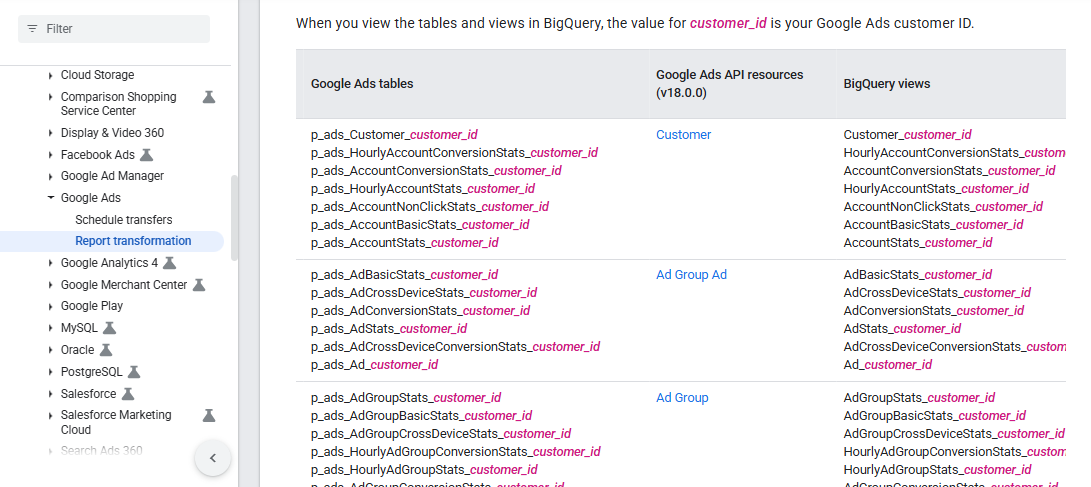The image size is (1091, 487).
Task: Click p_ads_HourlyAccountConversionStats table name
Action: click(x=454, y=152)
